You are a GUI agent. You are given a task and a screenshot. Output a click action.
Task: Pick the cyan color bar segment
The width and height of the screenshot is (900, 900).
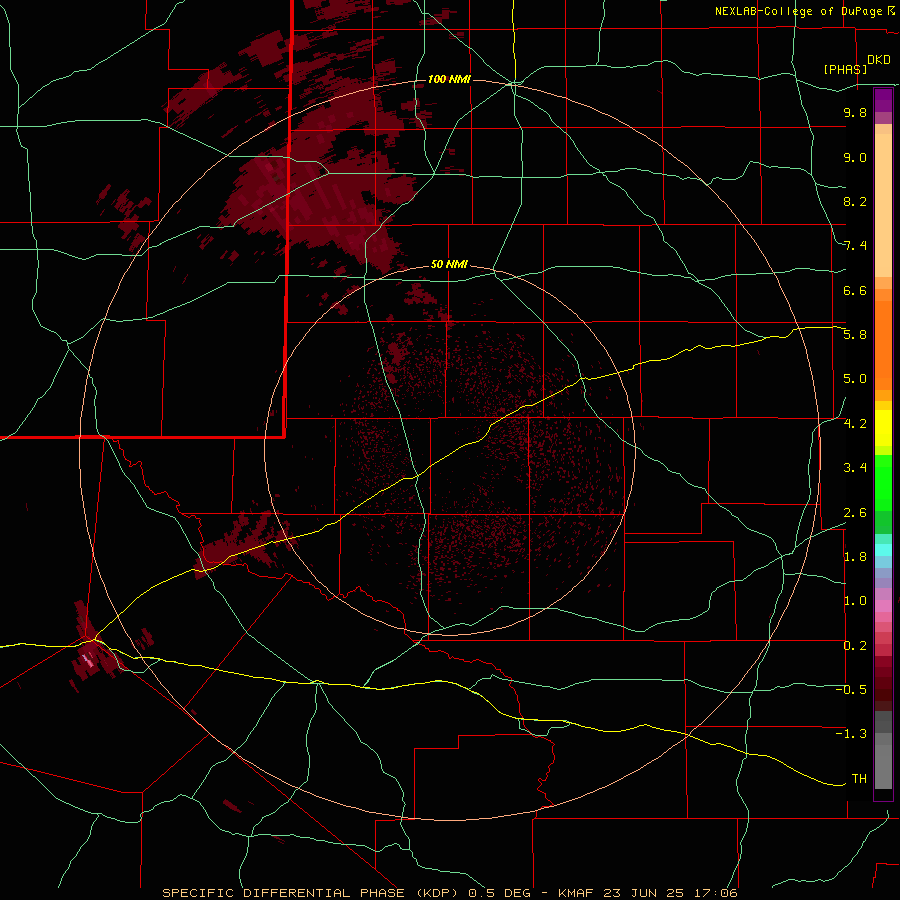883,550
